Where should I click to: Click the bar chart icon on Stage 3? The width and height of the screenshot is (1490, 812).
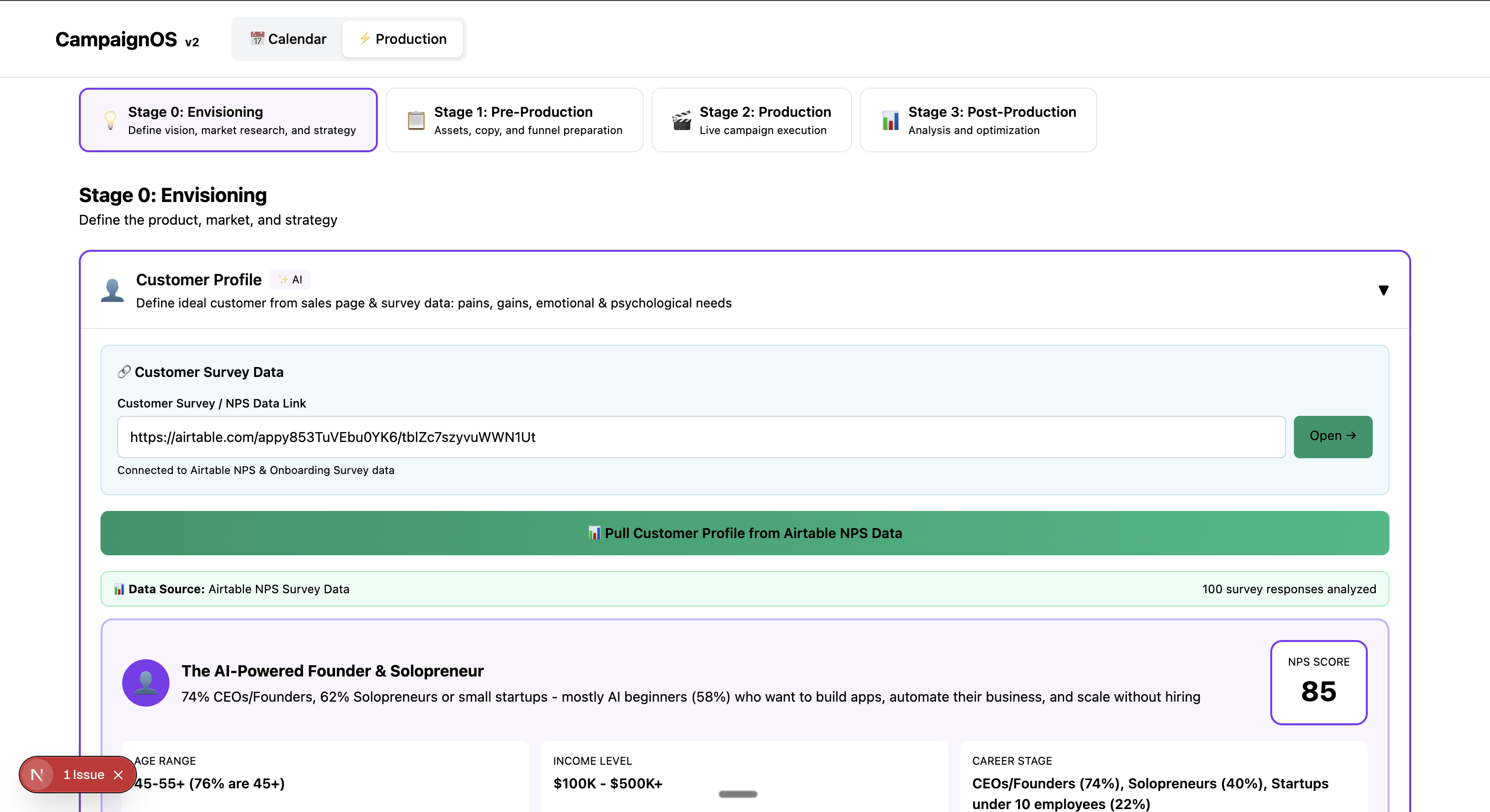pos(890,120)
